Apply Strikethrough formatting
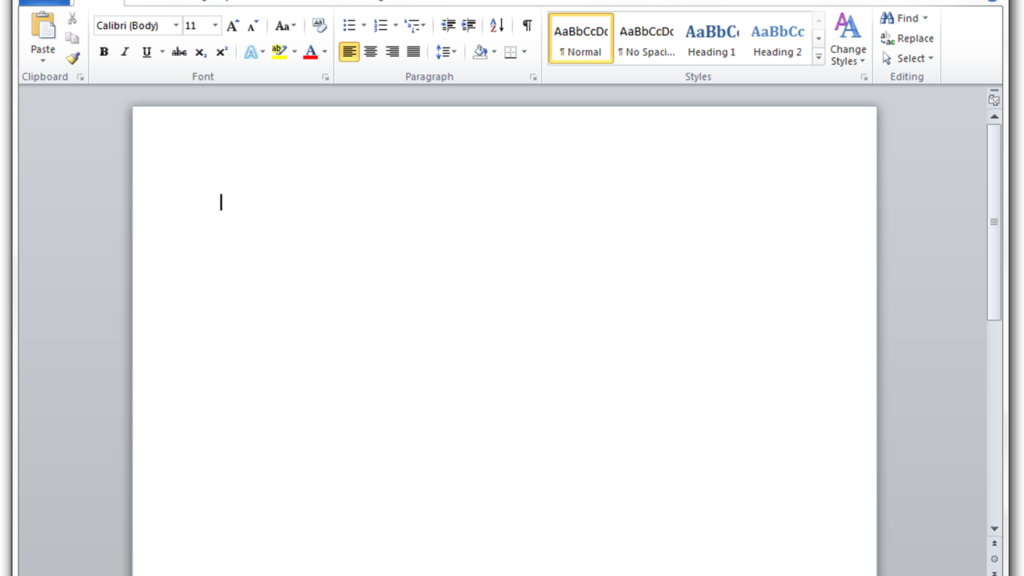The width and height of the screenshot is (1024, 576). pos(178,50)
